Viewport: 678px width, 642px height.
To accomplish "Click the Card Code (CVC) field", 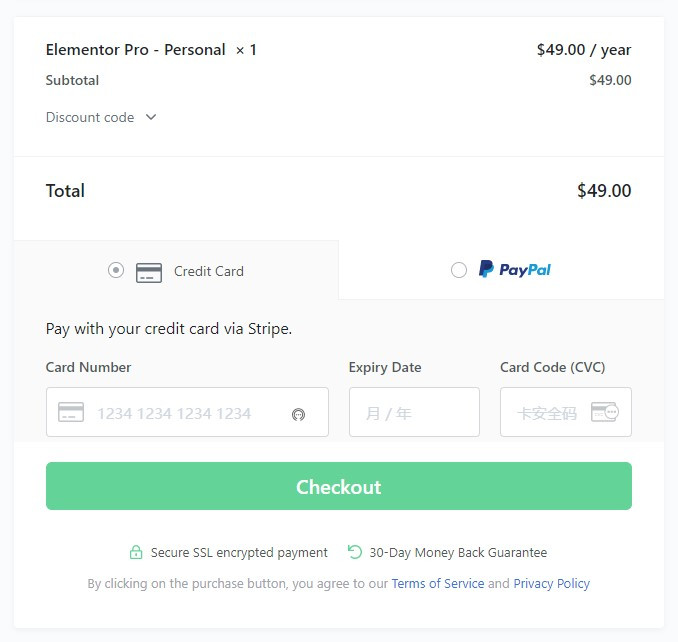I will click(548, 413).
